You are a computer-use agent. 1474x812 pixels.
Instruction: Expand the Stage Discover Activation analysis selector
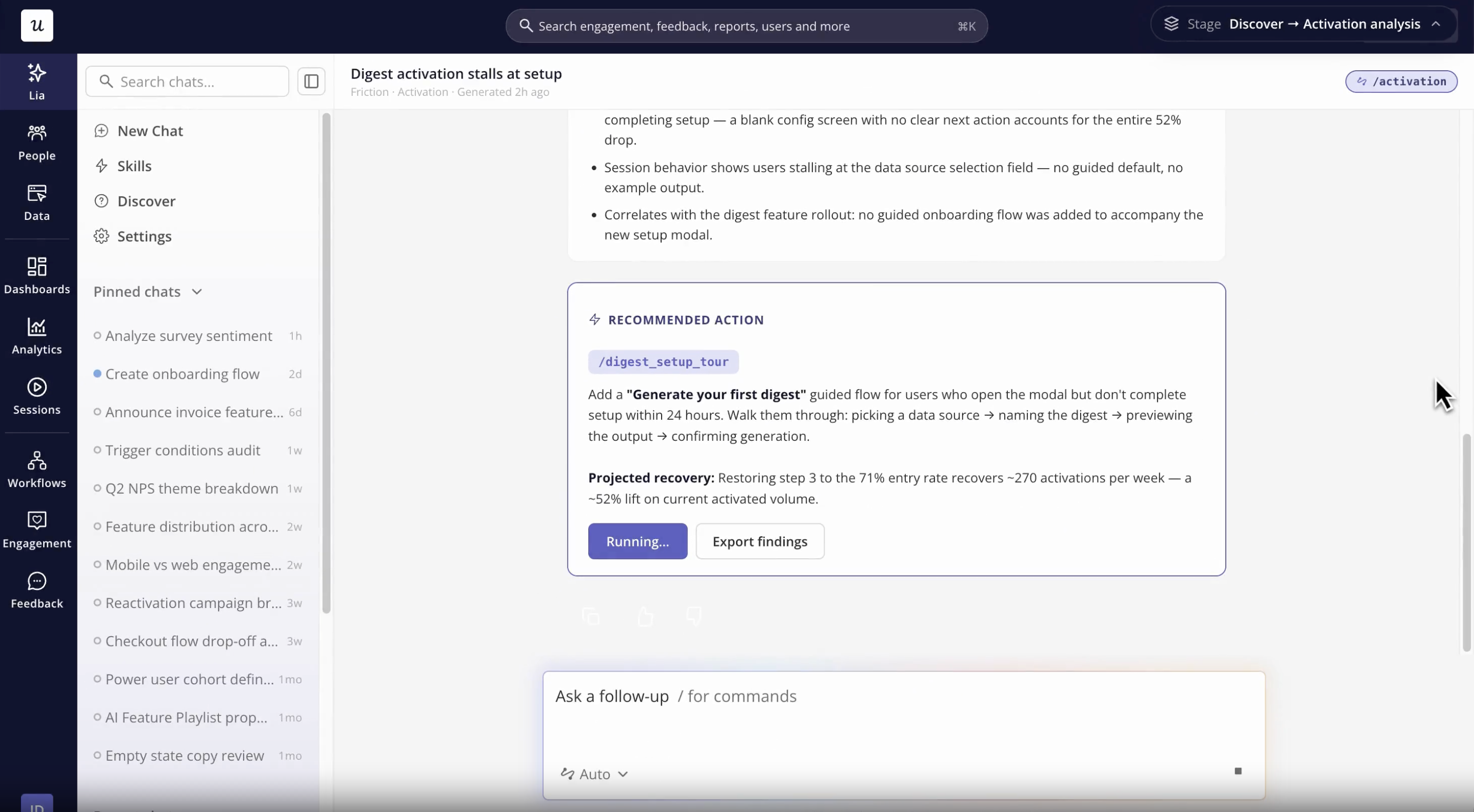[1304, 24]
